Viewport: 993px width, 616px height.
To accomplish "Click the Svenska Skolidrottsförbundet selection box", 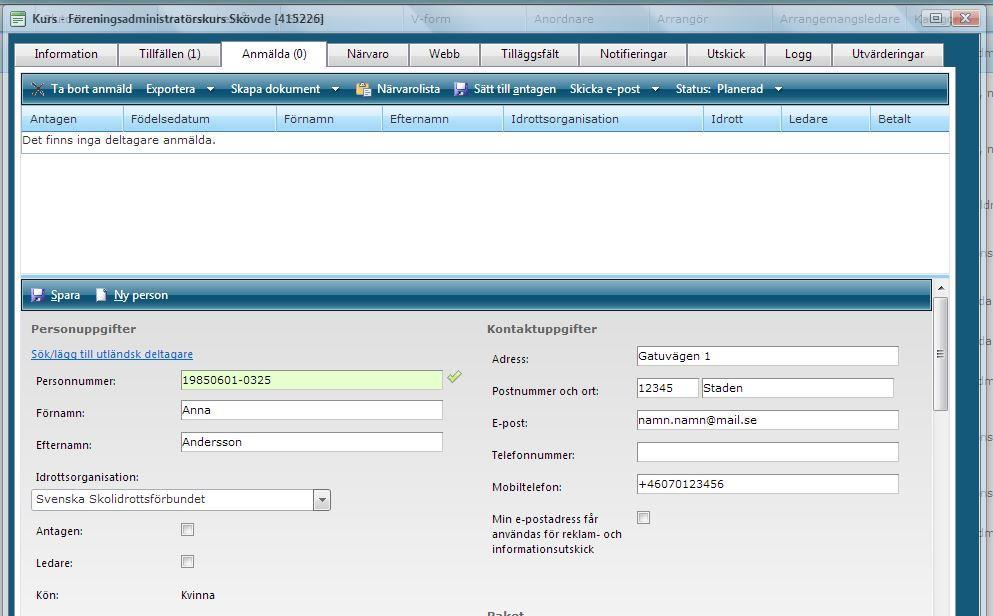I will pyautogui.click(x=180, y=500).
